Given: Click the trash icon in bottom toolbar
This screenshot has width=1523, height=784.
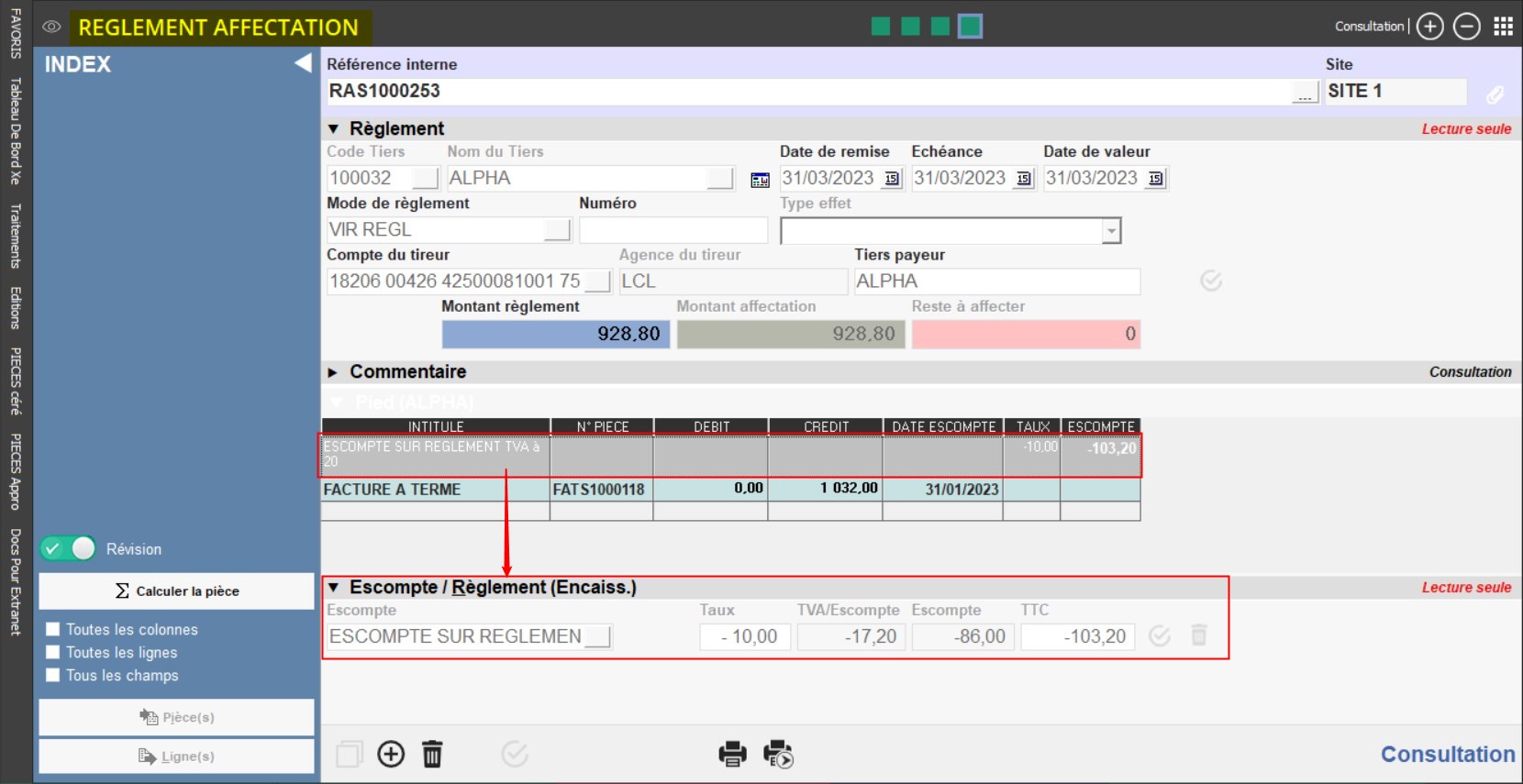Looking at the screenshot, I should coord(432,754).
